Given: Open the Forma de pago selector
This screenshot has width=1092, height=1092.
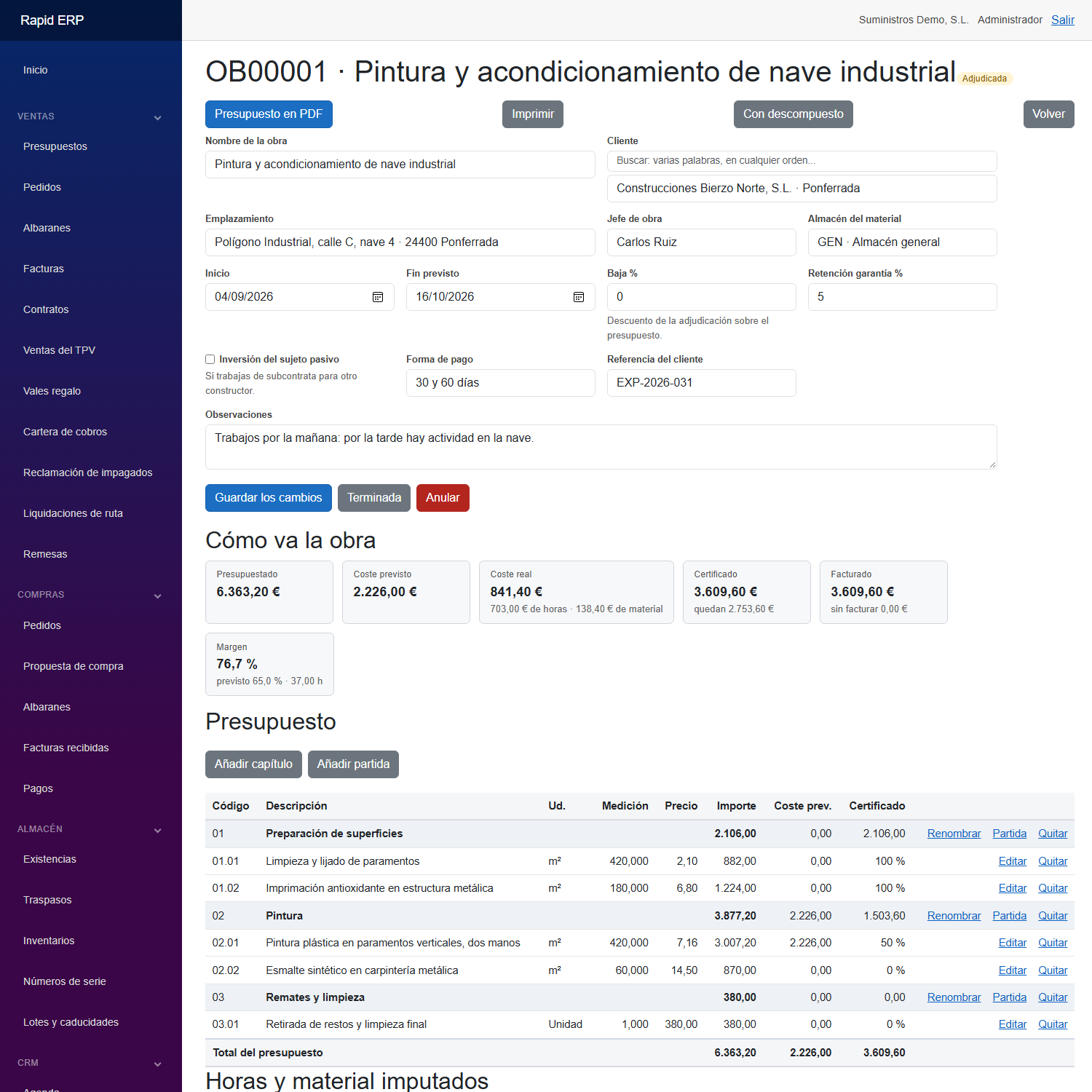Looking at the screenshot, I should pos(500,383).
